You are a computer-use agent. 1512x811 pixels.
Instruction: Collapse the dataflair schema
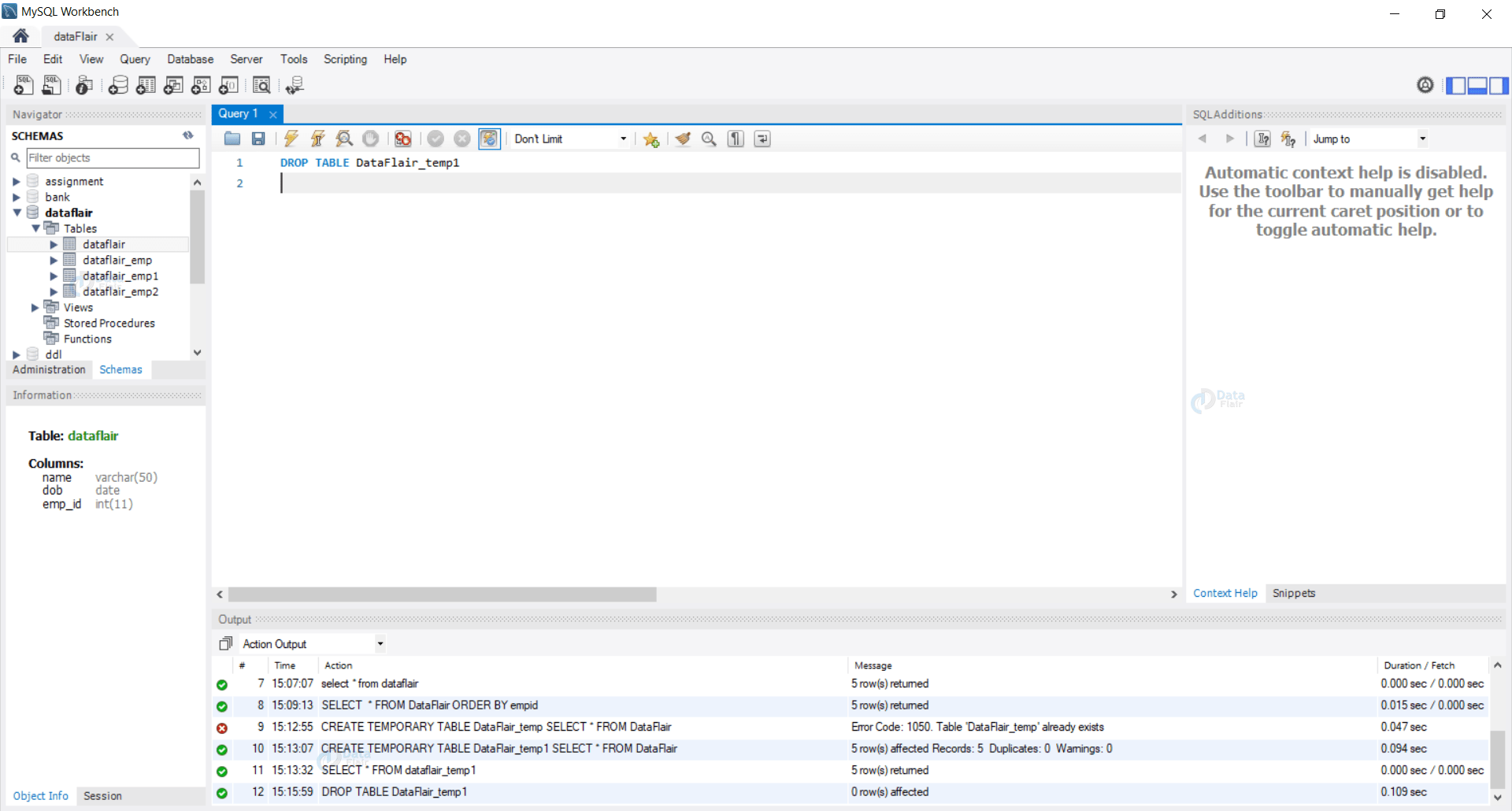[17, 213]
